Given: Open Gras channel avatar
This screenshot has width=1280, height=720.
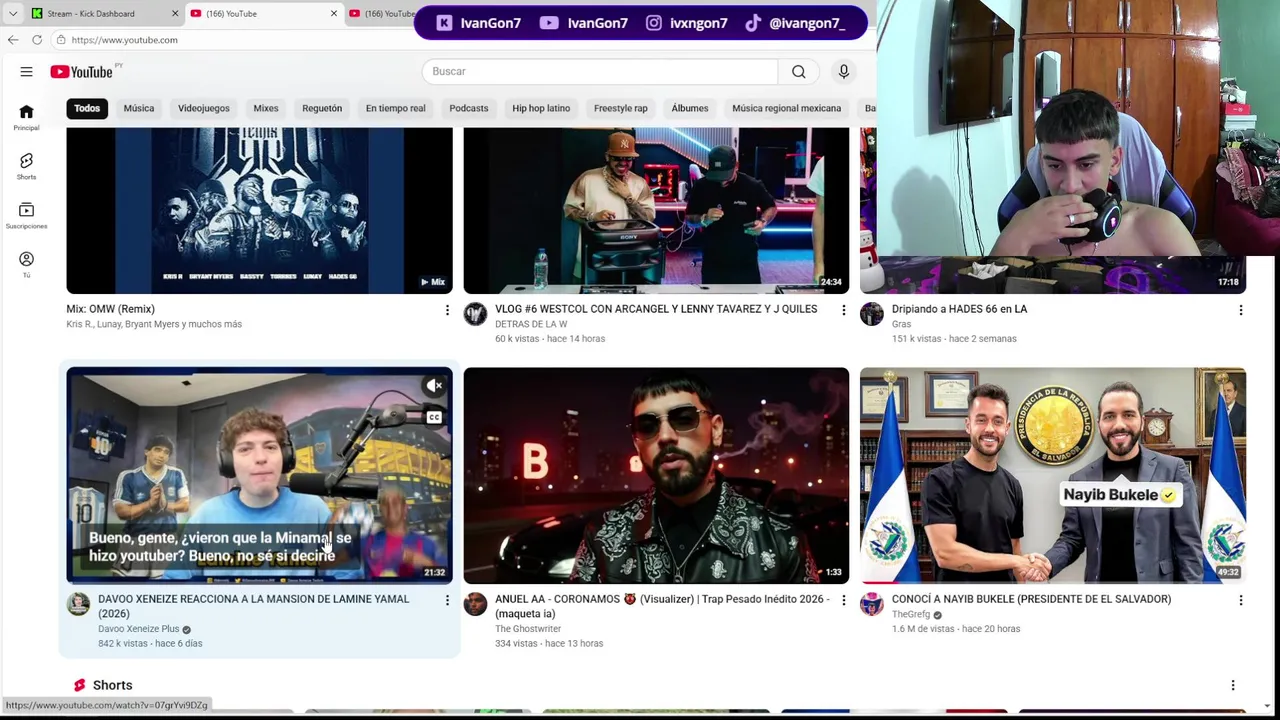Looking at the screenshot, I should coord(872,314).
